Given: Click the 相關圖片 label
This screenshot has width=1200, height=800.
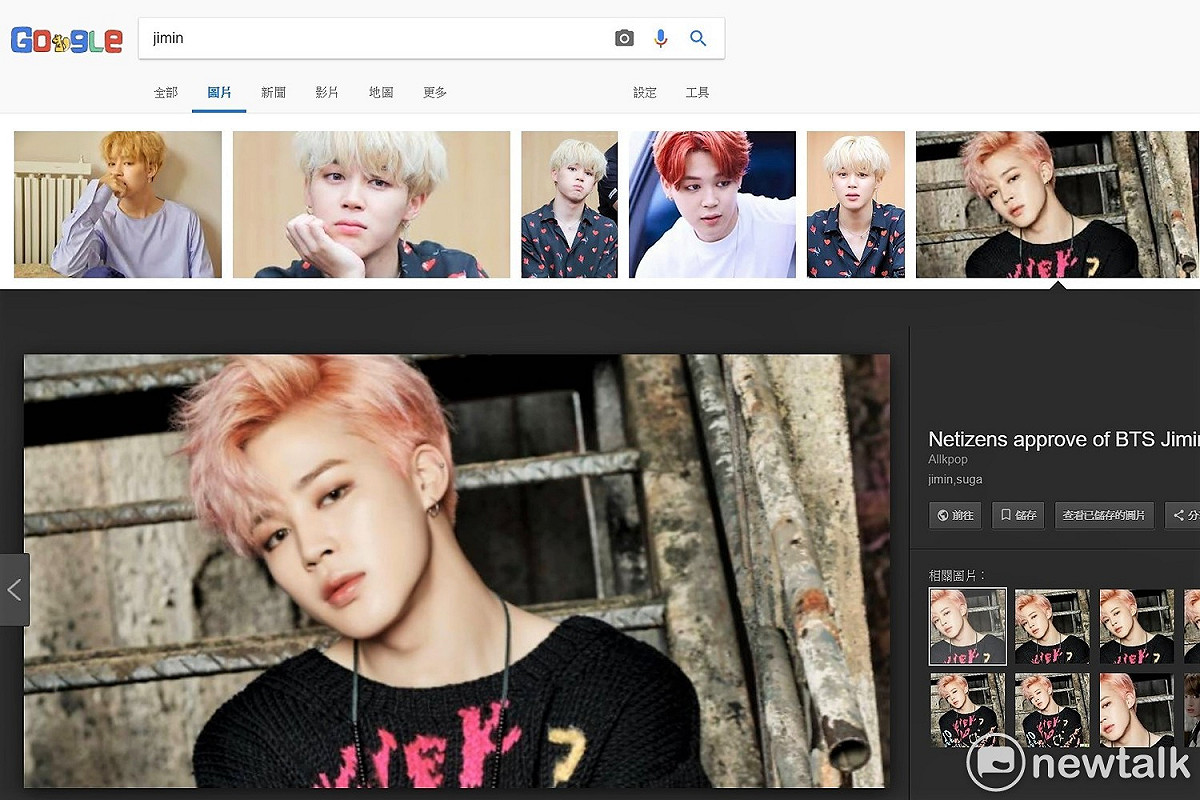Looking at the screenshot, I should (x=957, y=575).
